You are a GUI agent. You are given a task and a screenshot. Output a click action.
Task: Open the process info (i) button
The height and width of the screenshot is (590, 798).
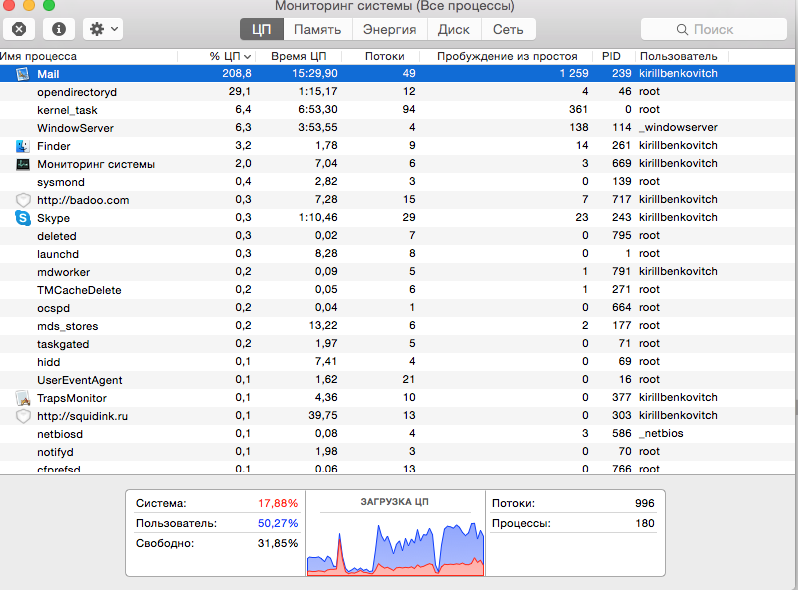coord(59,29)
